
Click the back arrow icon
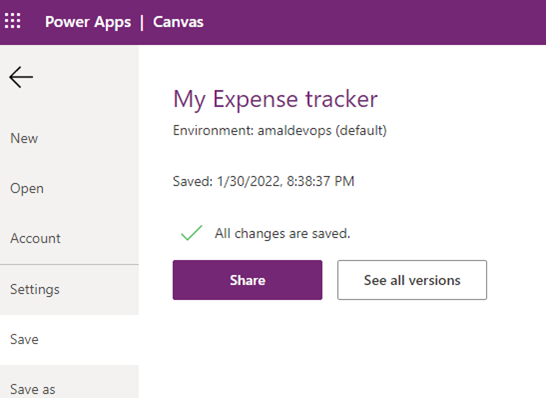tap(21, 77)
